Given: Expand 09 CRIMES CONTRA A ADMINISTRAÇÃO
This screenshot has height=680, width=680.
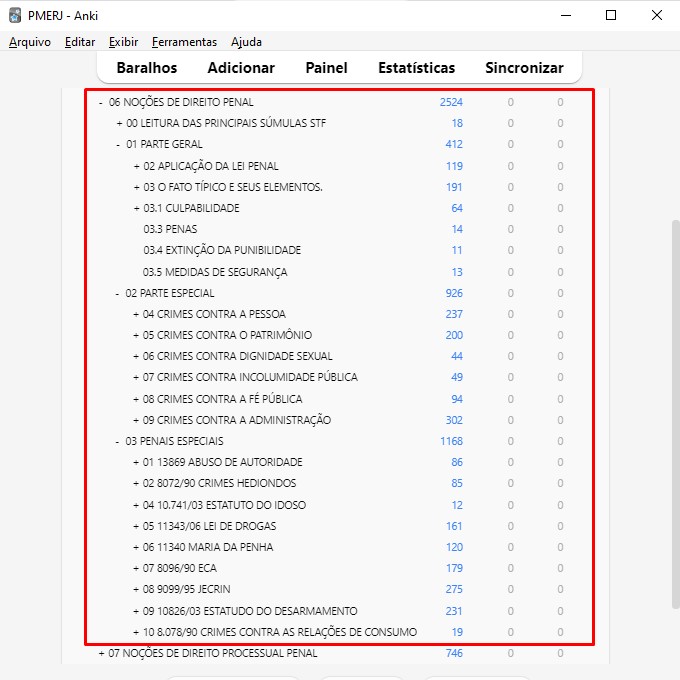Looking at the screenshot, I should 136,421.
